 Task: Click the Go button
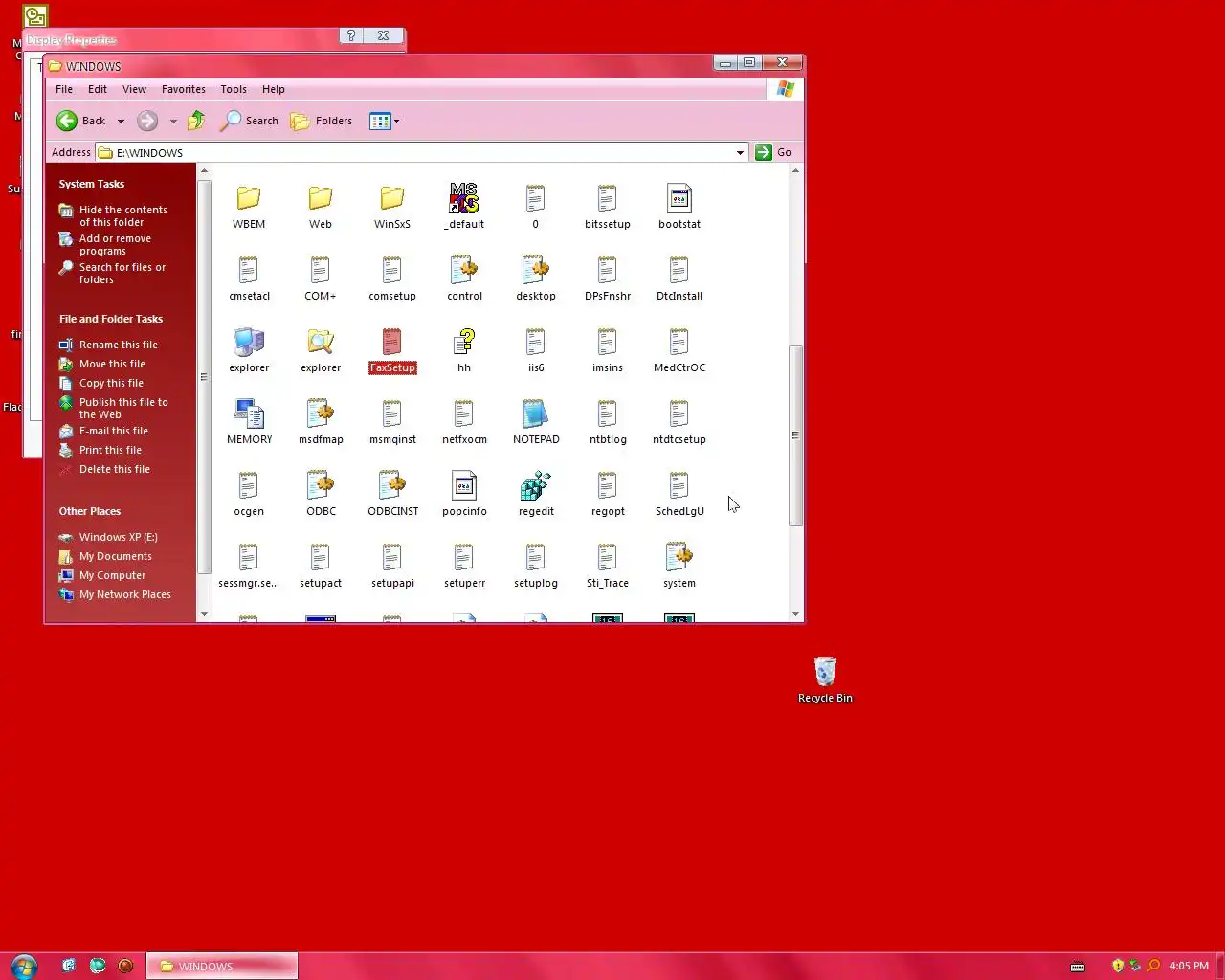click(774, 152)
